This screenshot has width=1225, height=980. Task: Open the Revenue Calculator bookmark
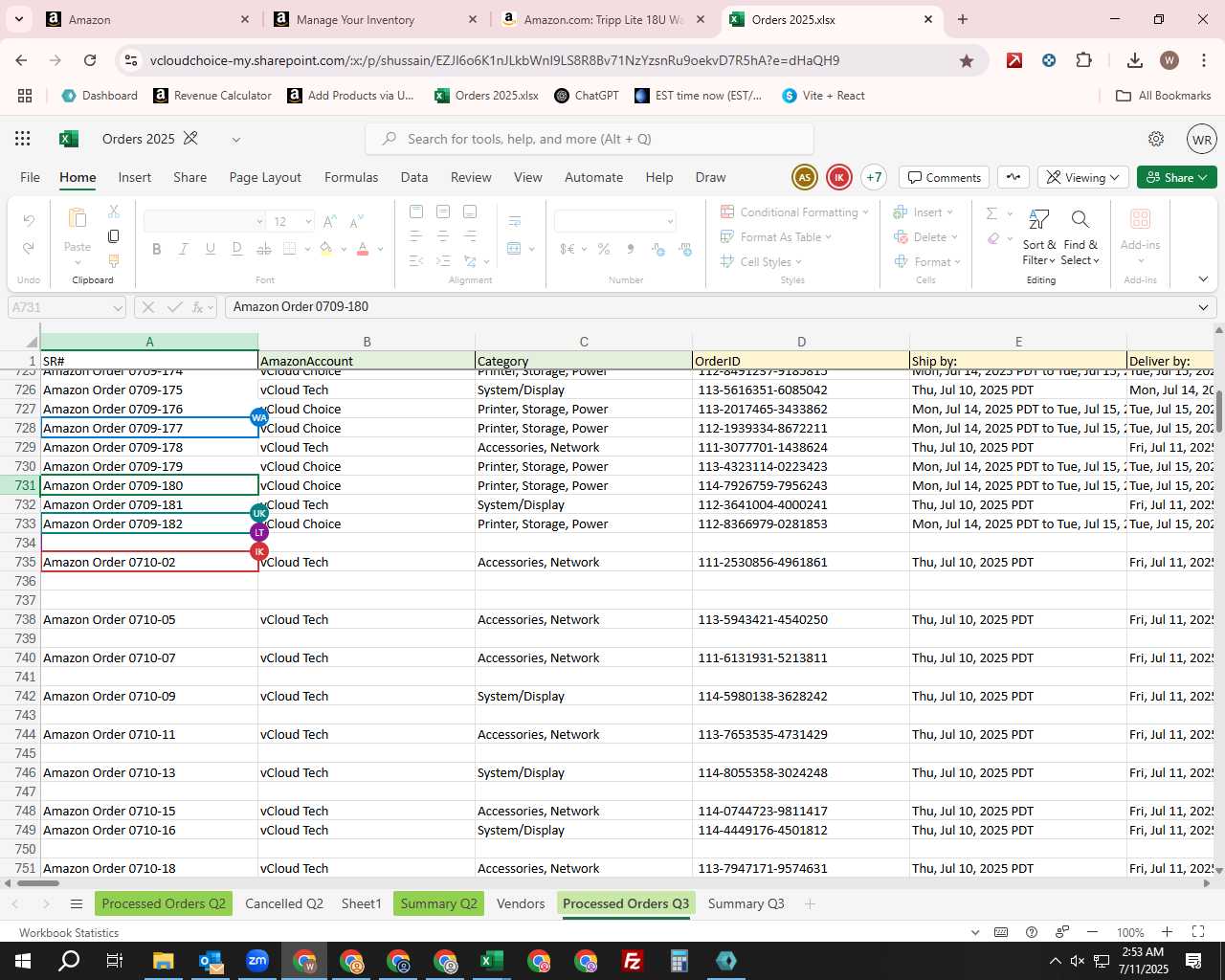[212, 96]
